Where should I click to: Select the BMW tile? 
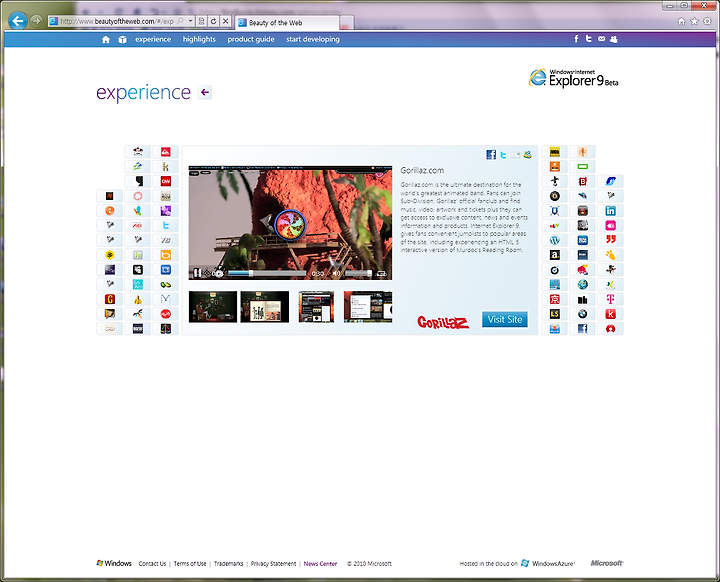(583, 314)
